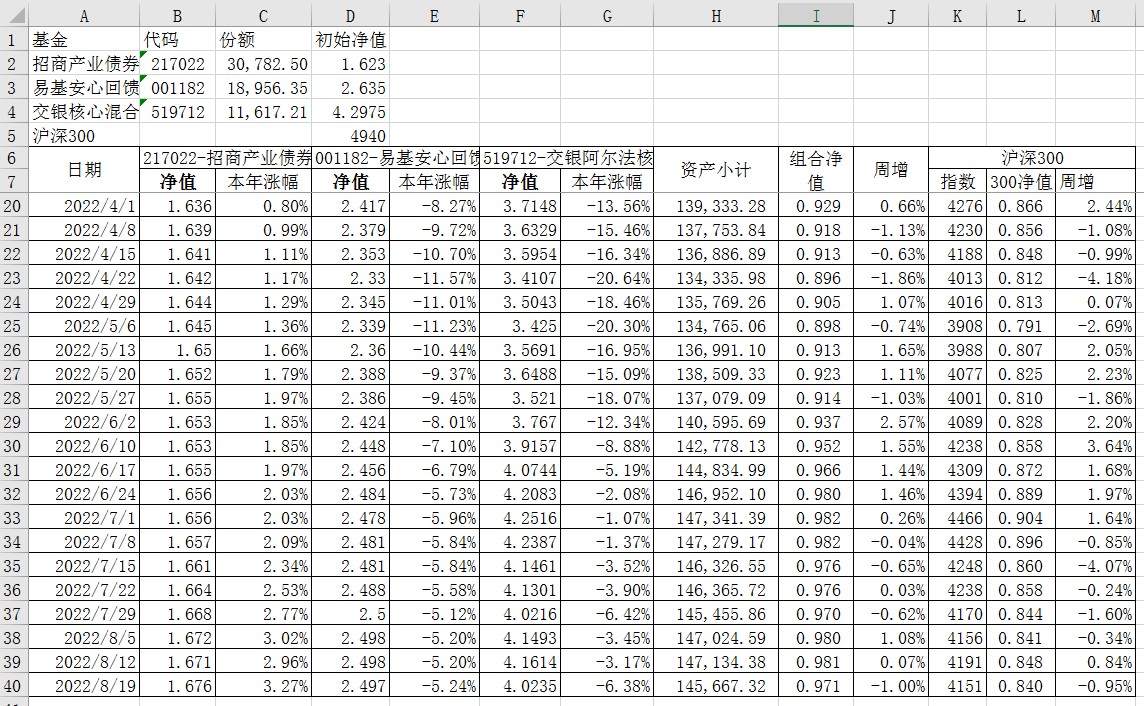The image size is (1144, 706).
Task: Click header 519712-交银阿尔法核
Action: 567,158
